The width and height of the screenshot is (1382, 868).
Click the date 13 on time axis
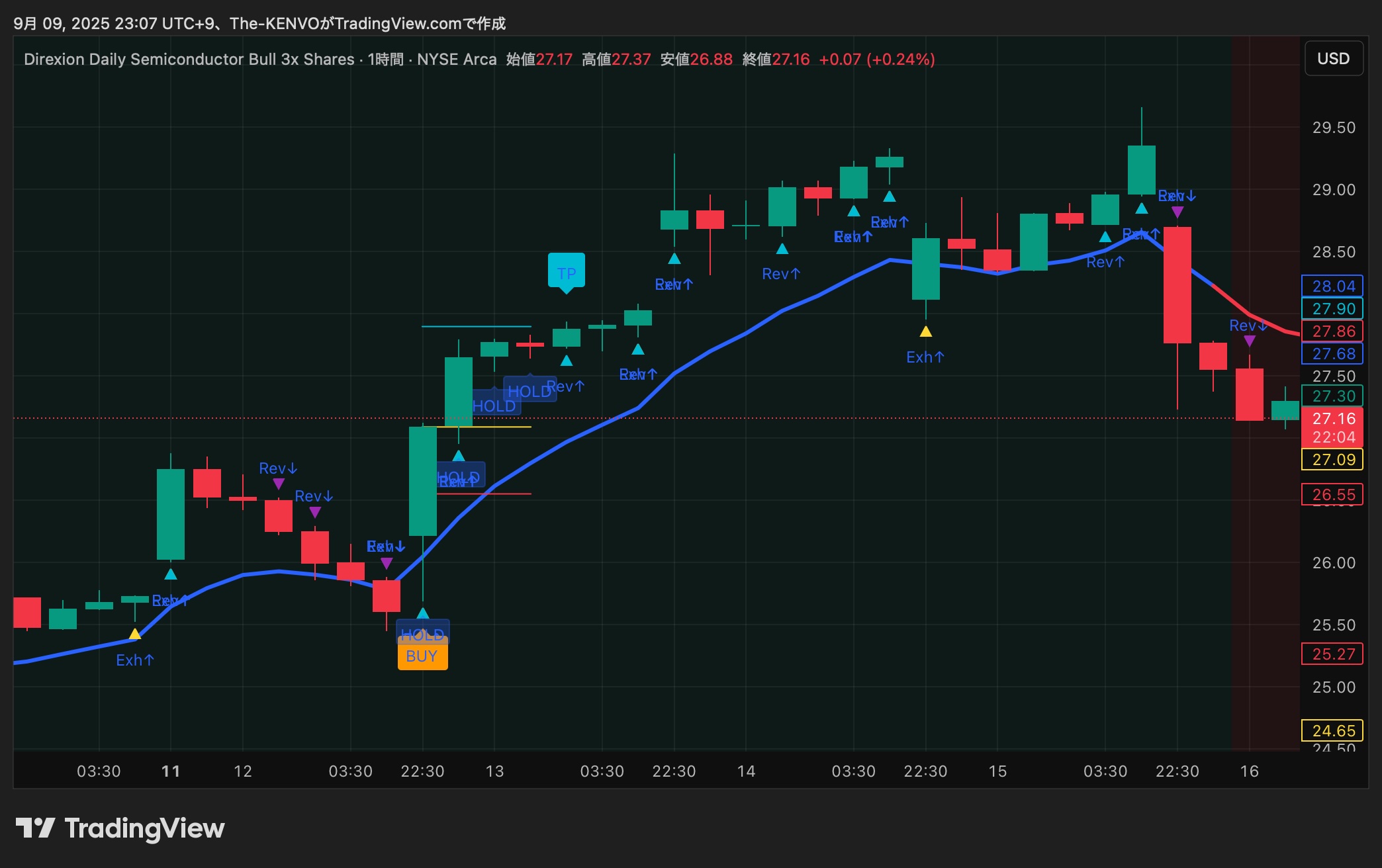point(494,771)
